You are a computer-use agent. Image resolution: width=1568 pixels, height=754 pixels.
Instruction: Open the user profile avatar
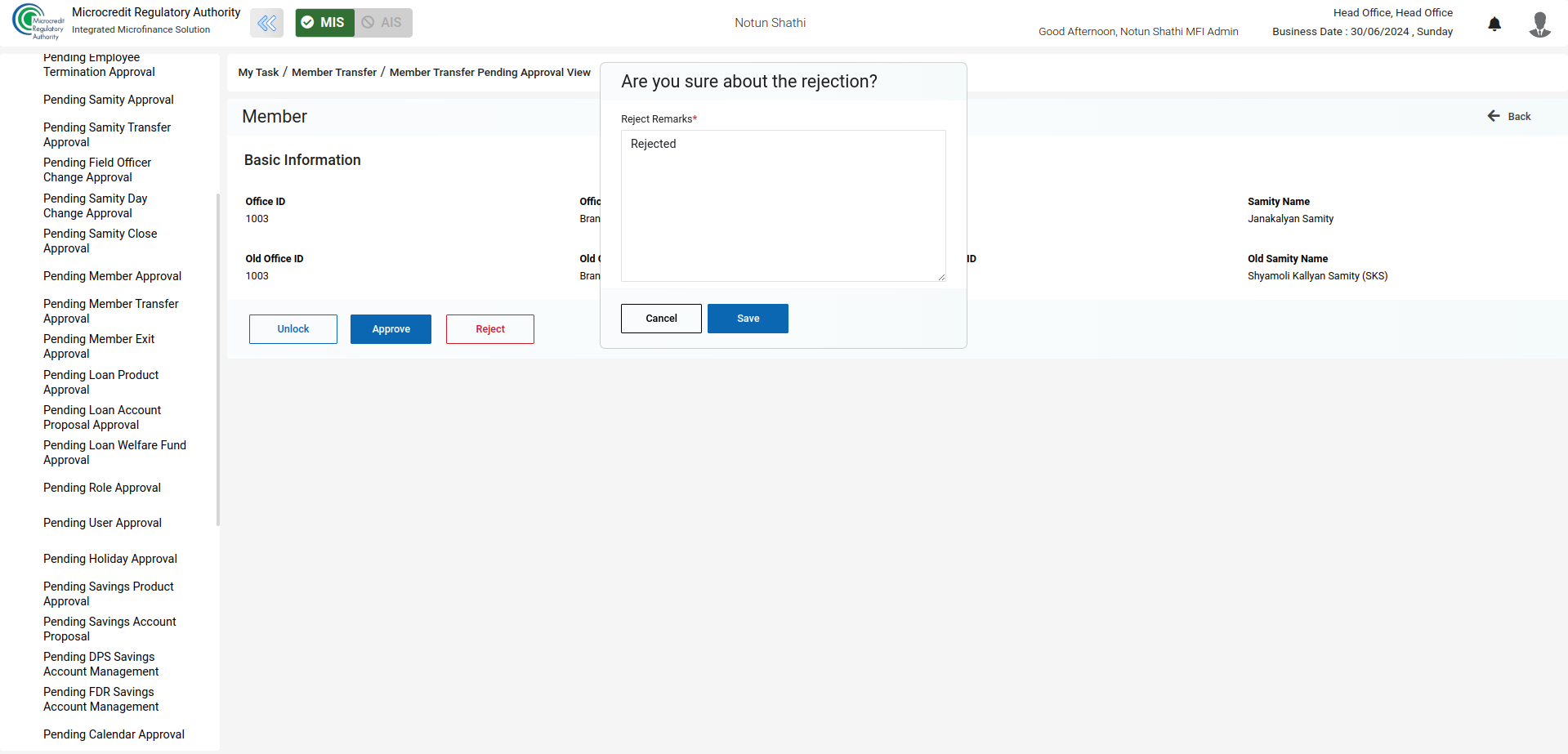pyautogui.click(x=1539, y=24)
